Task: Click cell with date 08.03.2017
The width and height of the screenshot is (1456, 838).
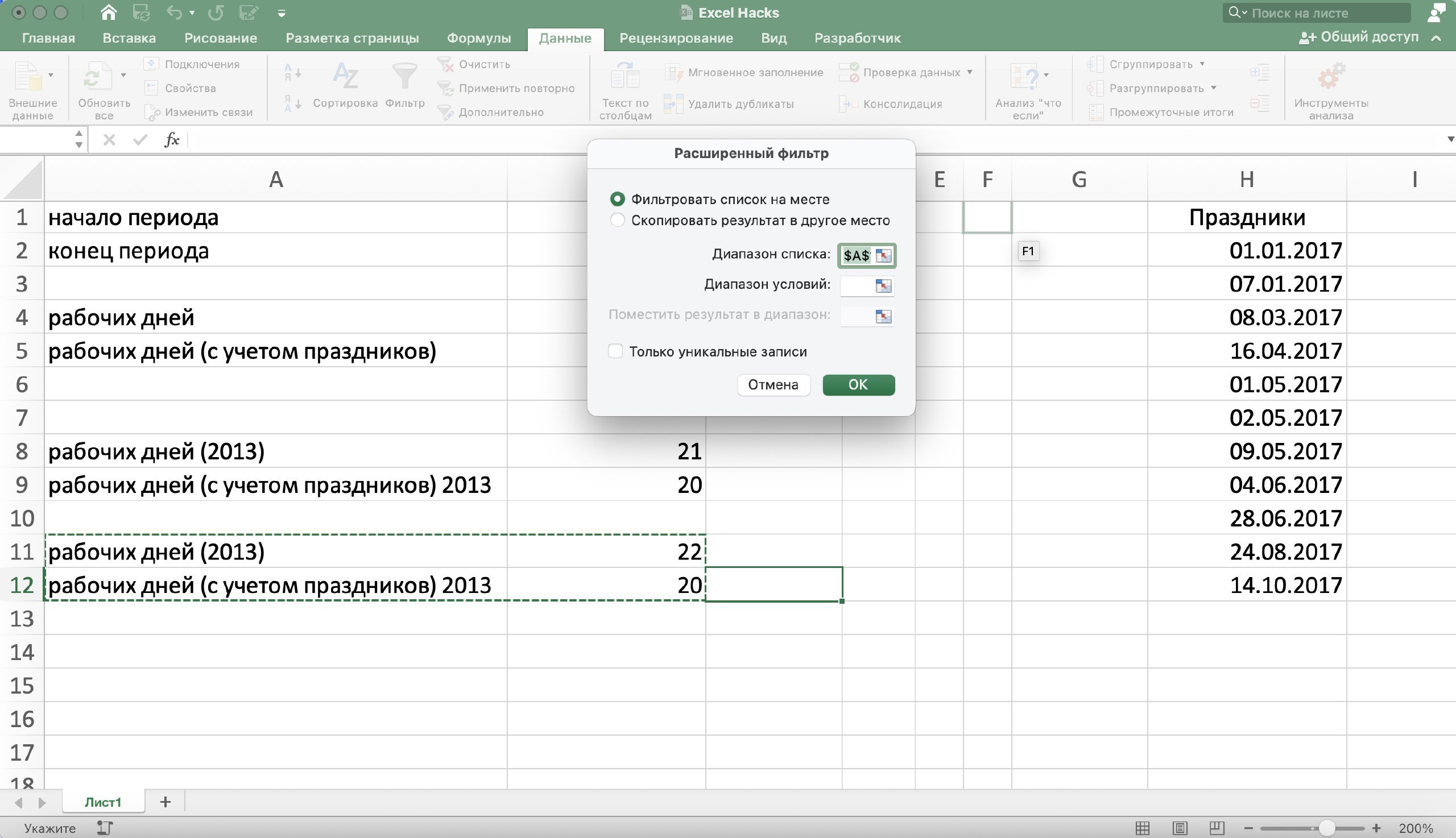Action: click(1247, 317)
